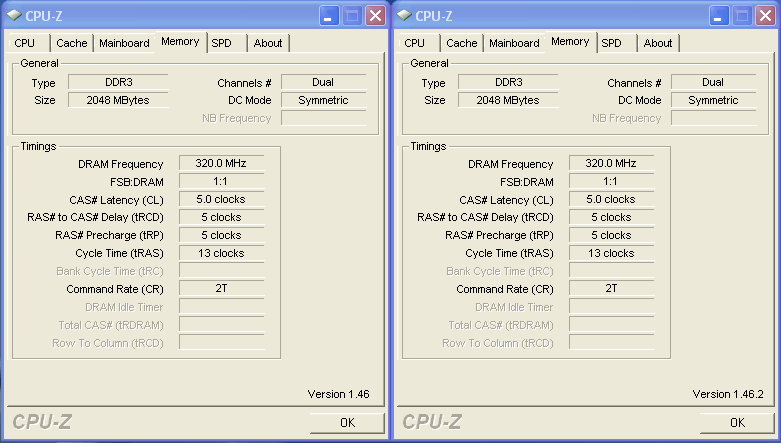Close the left CPU-Z window
This screenshot has width=781, height=443.
(376, 16)
